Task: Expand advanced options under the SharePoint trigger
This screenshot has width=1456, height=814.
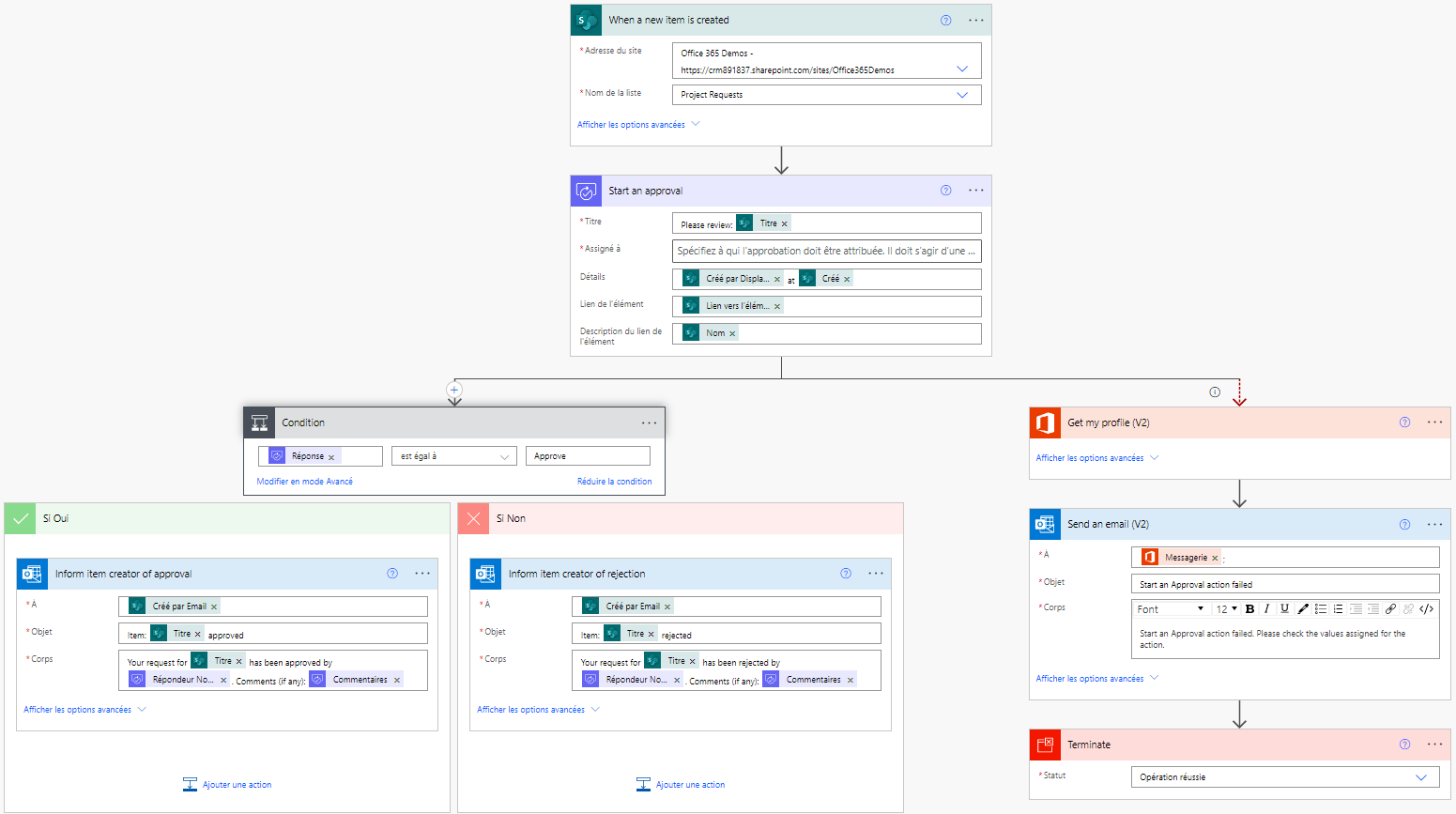Action: click(638, 125)
